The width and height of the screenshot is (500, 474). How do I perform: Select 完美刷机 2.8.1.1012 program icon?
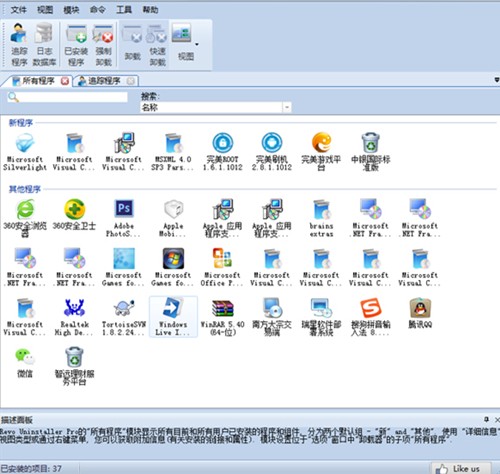coord(272,152)
